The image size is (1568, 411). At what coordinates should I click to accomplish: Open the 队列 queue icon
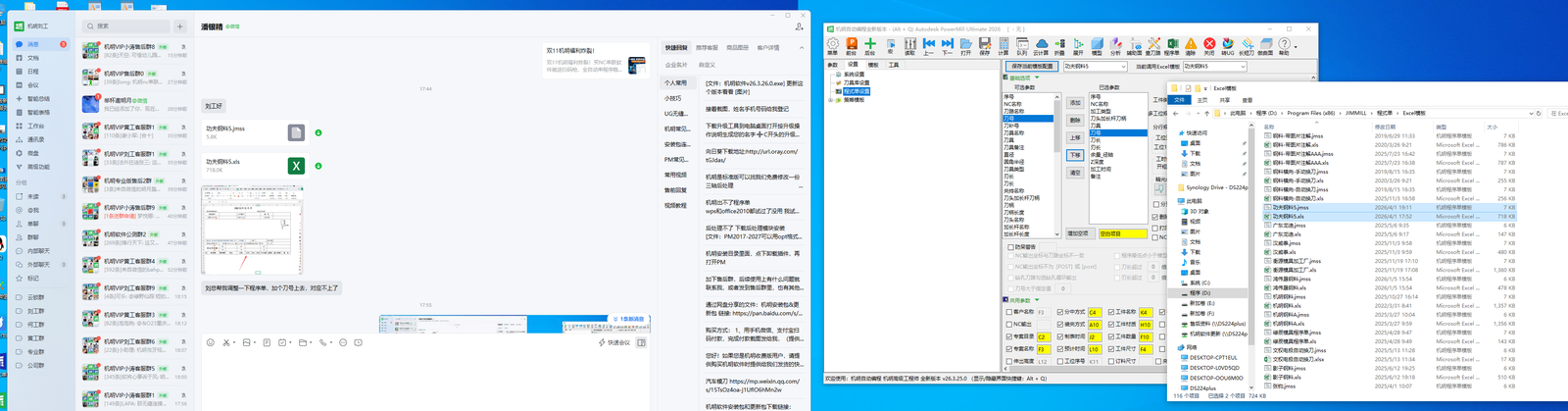[x=1022, y=45]
